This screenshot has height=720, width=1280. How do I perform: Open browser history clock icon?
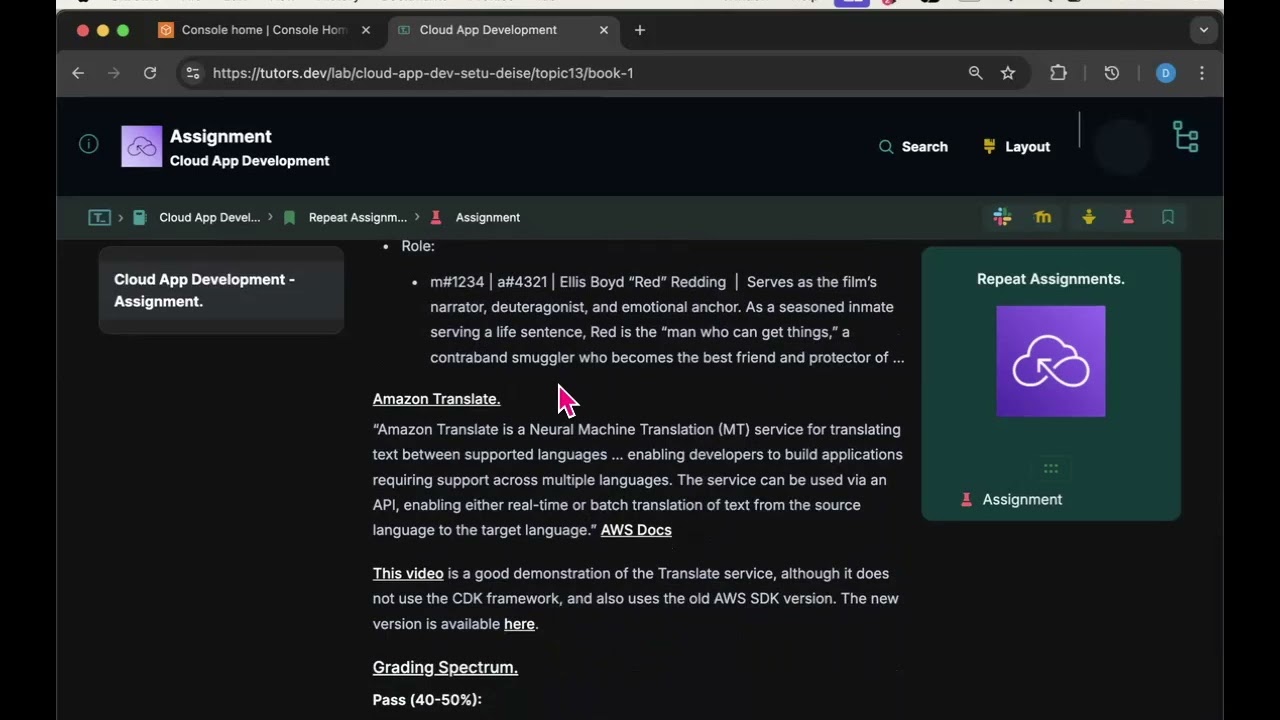coord(1111,73)
